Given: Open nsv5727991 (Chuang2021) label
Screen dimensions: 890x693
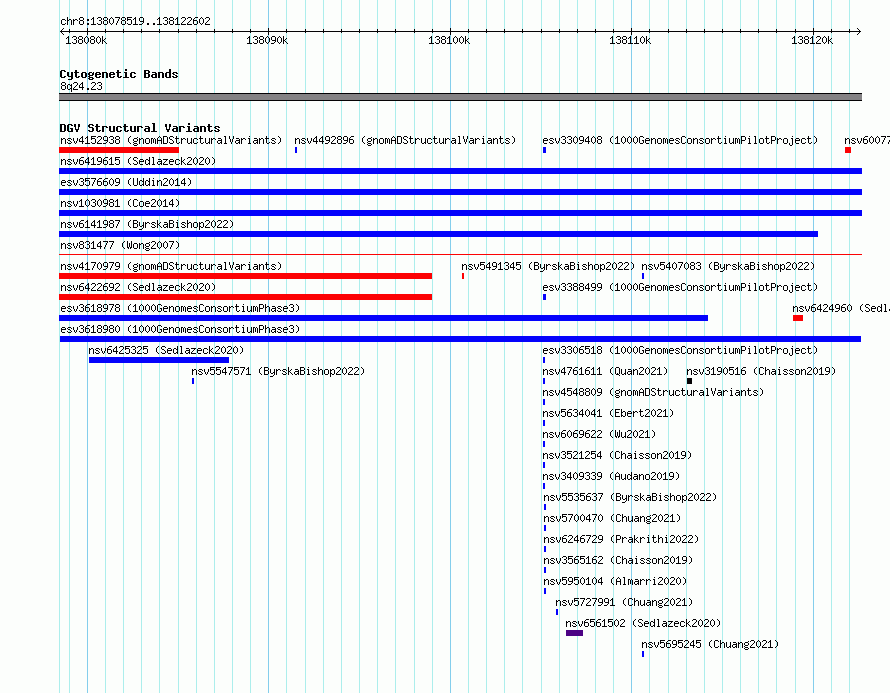Looking at the screenshot, I should tap(624, 602).
